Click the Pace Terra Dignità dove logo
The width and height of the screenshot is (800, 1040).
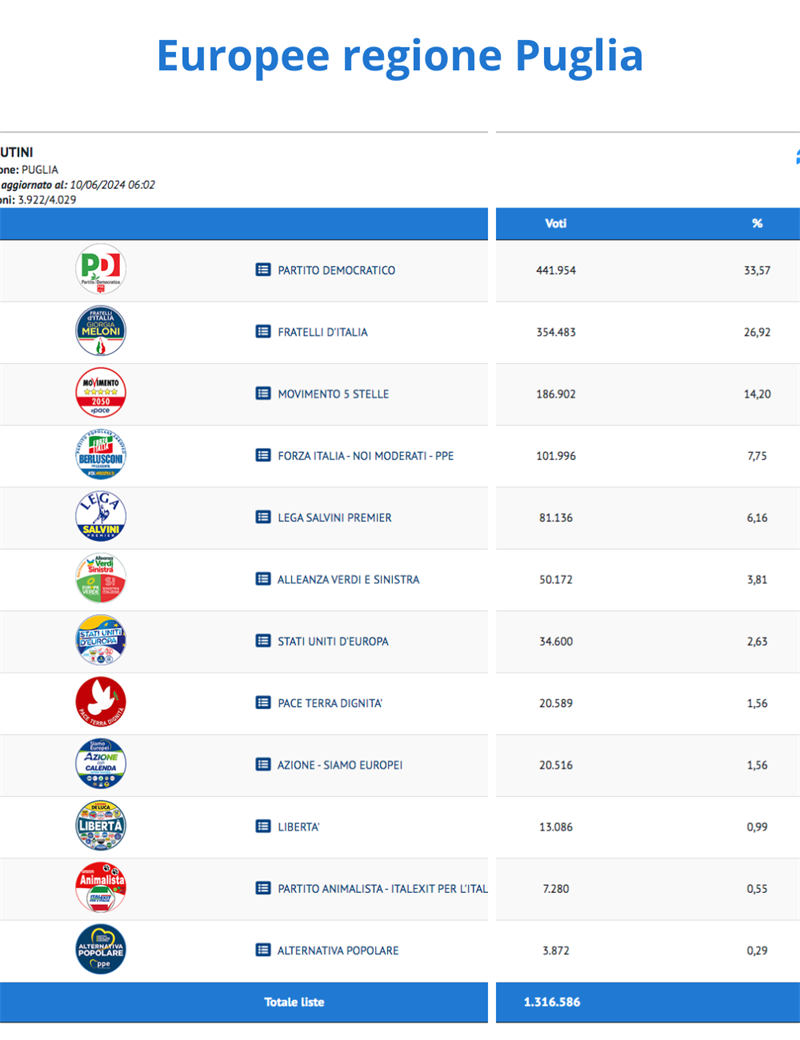point(100,702)
